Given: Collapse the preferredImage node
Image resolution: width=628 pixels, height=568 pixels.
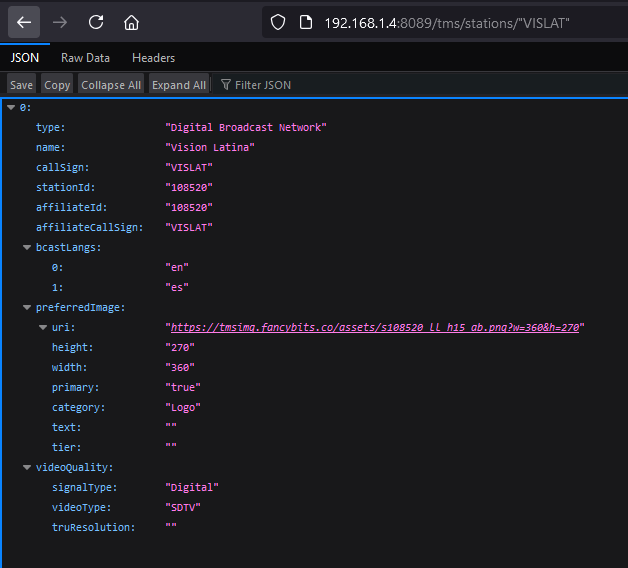Looking at the screenshot, I should (26, 307).
